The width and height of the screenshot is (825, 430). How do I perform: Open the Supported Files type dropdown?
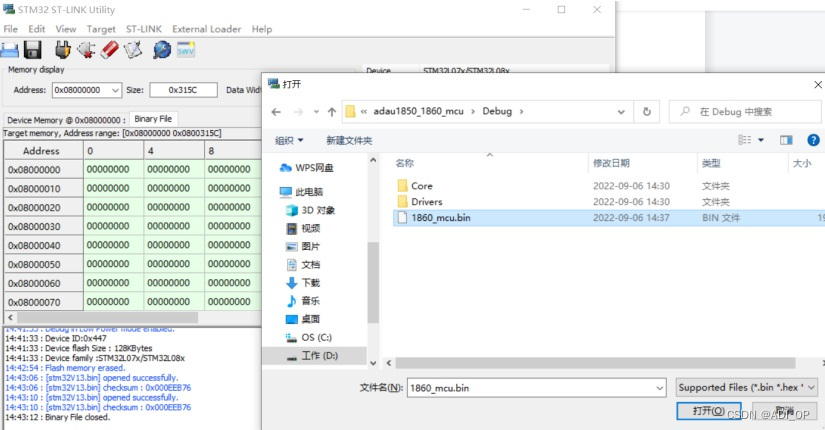point(747,388)
